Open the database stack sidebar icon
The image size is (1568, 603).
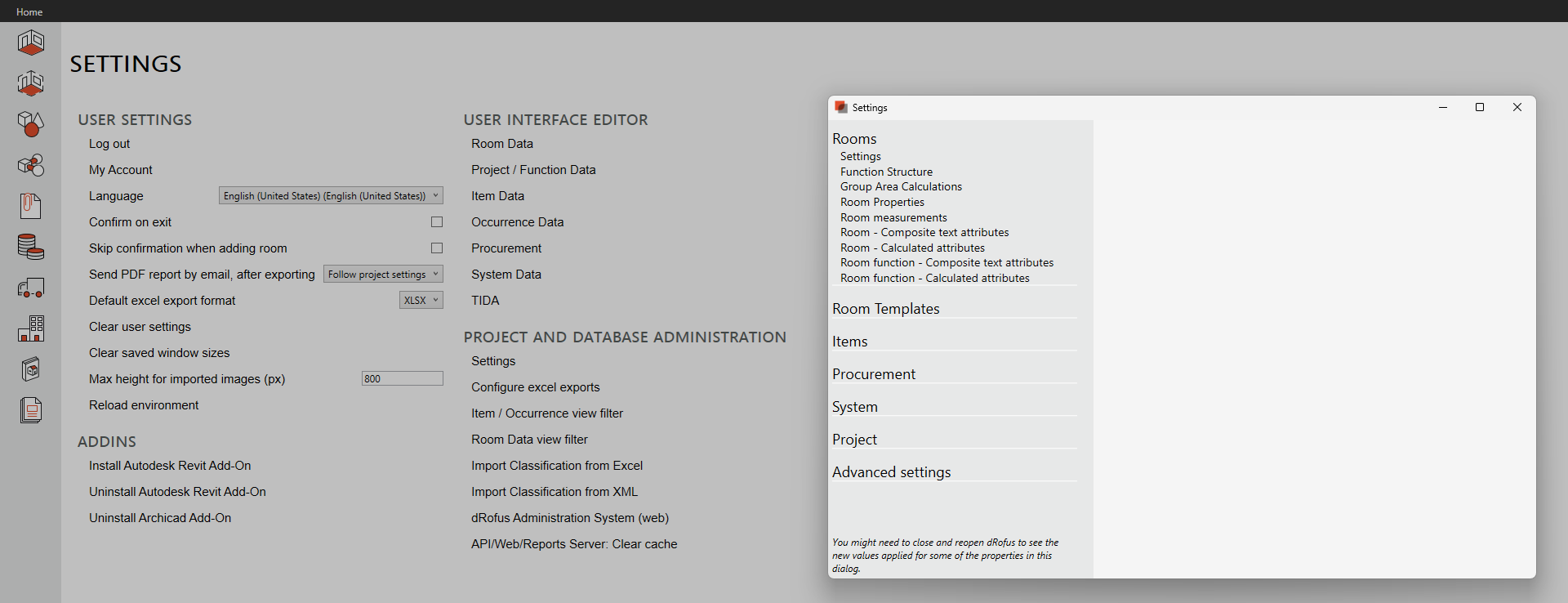31,247
